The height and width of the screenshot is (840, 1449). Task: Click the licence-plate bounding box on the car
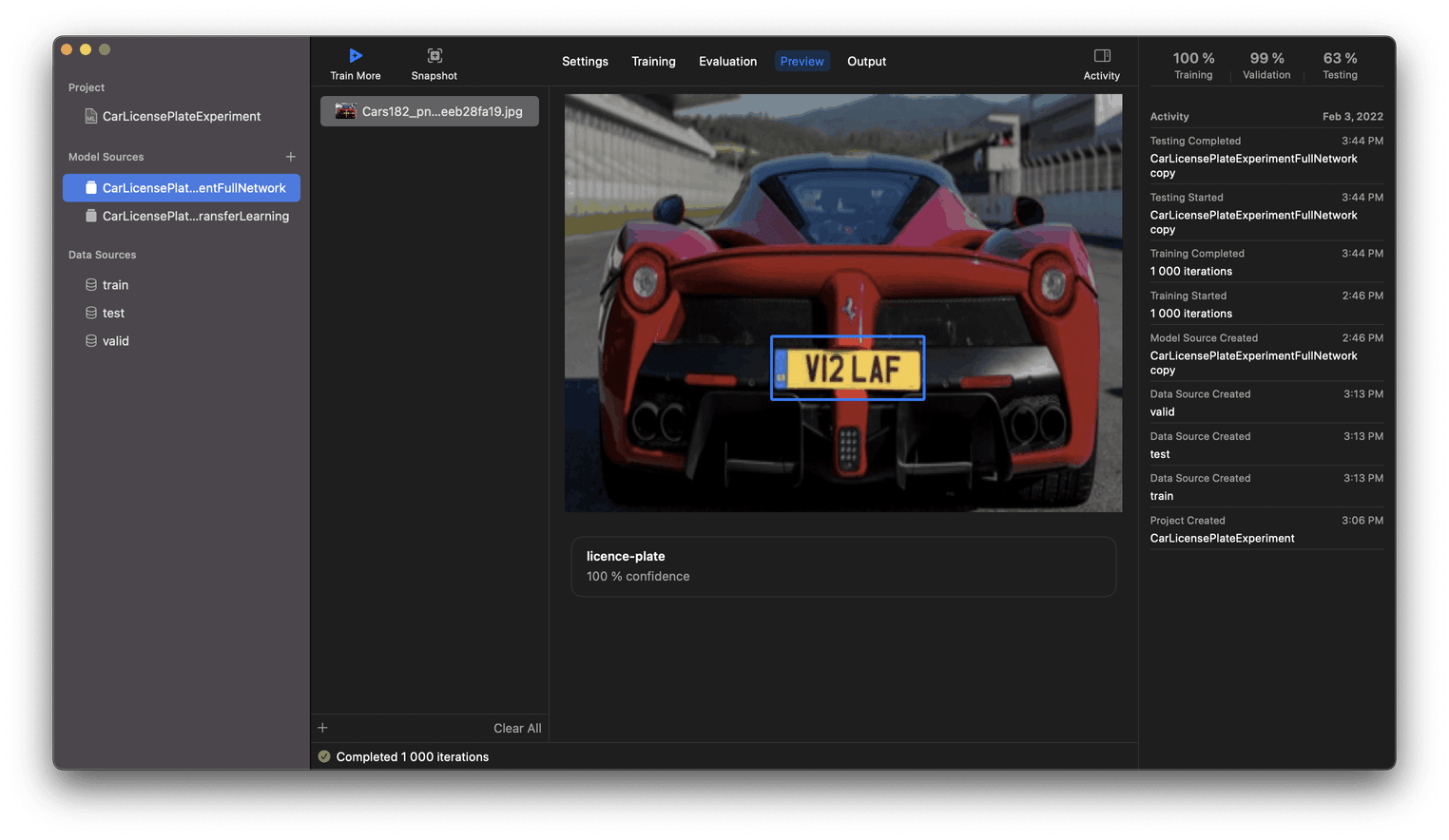(x=846, y=368)
